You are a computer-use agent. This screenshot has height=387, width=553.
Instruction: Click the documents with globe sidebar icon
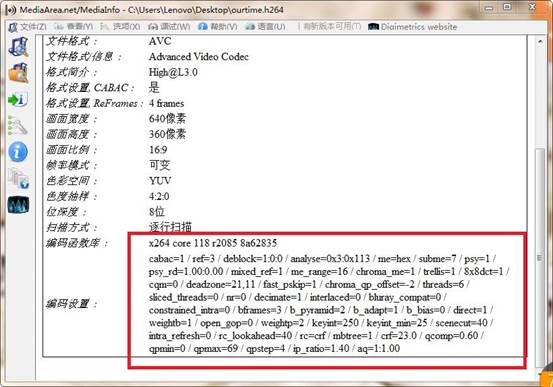18,179
